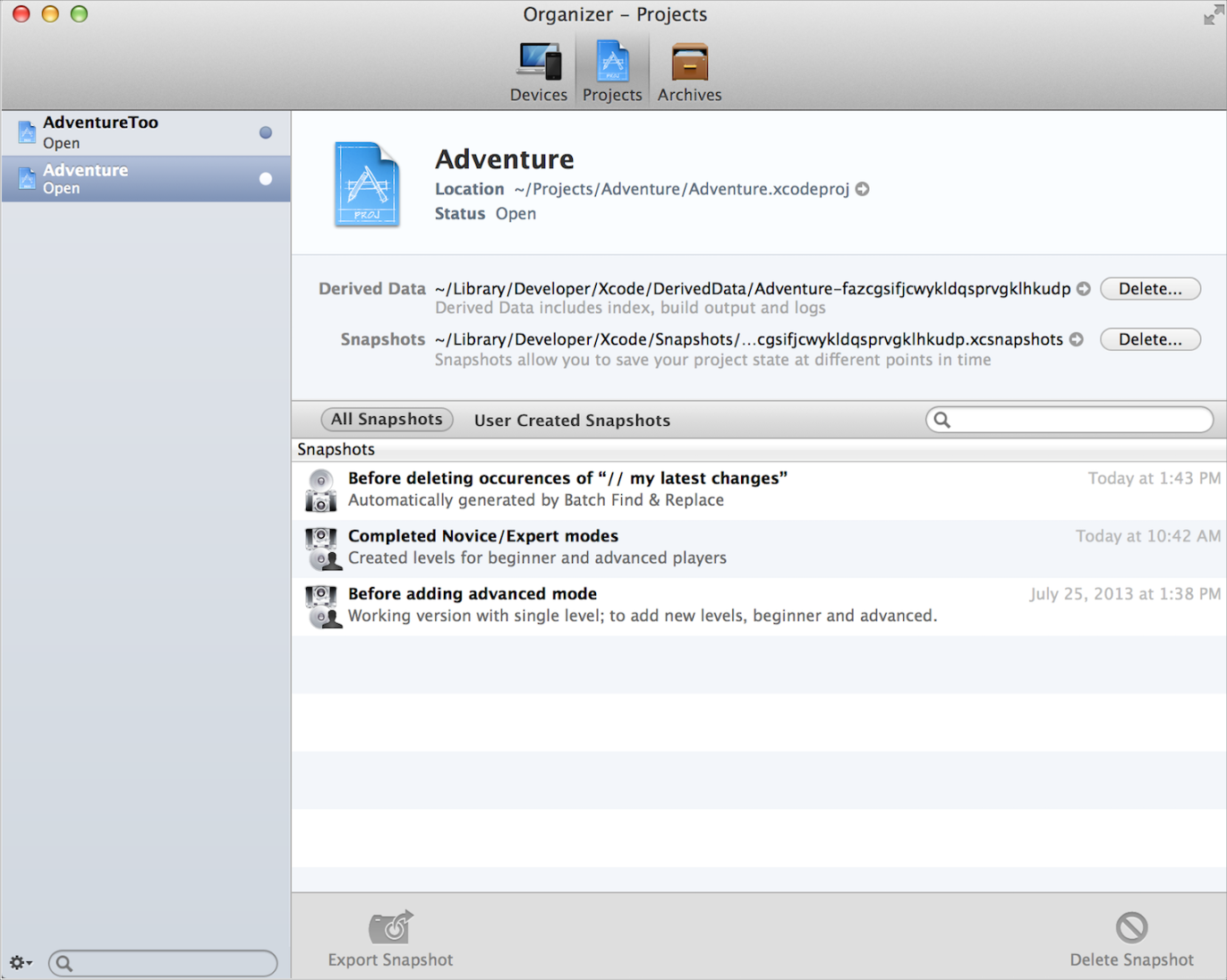
Task: Click the large Adventure project file icon
Action: pyautogui.click(x=367, y=184)
